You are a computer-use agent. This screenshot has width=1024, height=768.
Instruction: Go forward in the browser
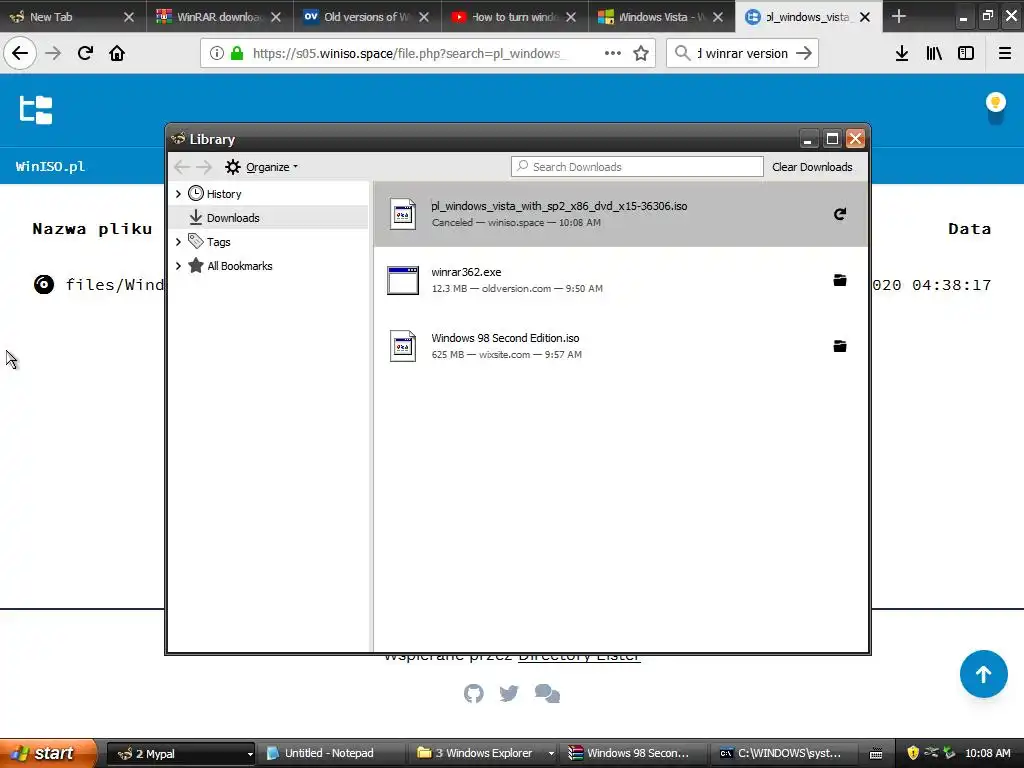(53, 53)
